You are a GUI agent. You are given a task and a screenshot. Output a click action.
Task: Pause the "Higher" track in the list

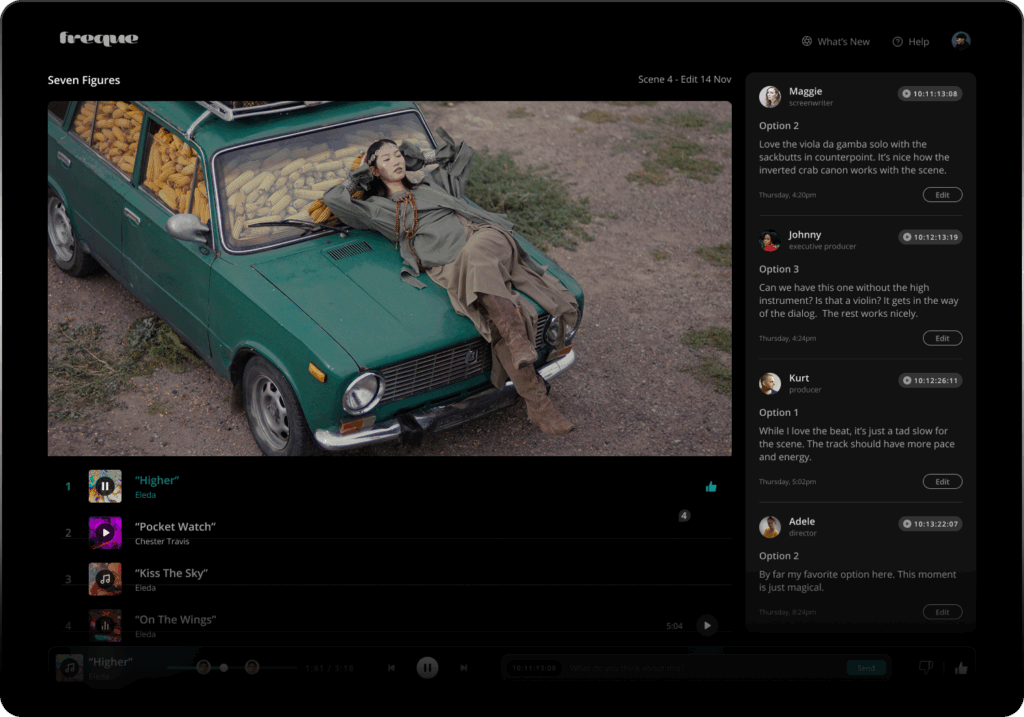tap(105, 486)
